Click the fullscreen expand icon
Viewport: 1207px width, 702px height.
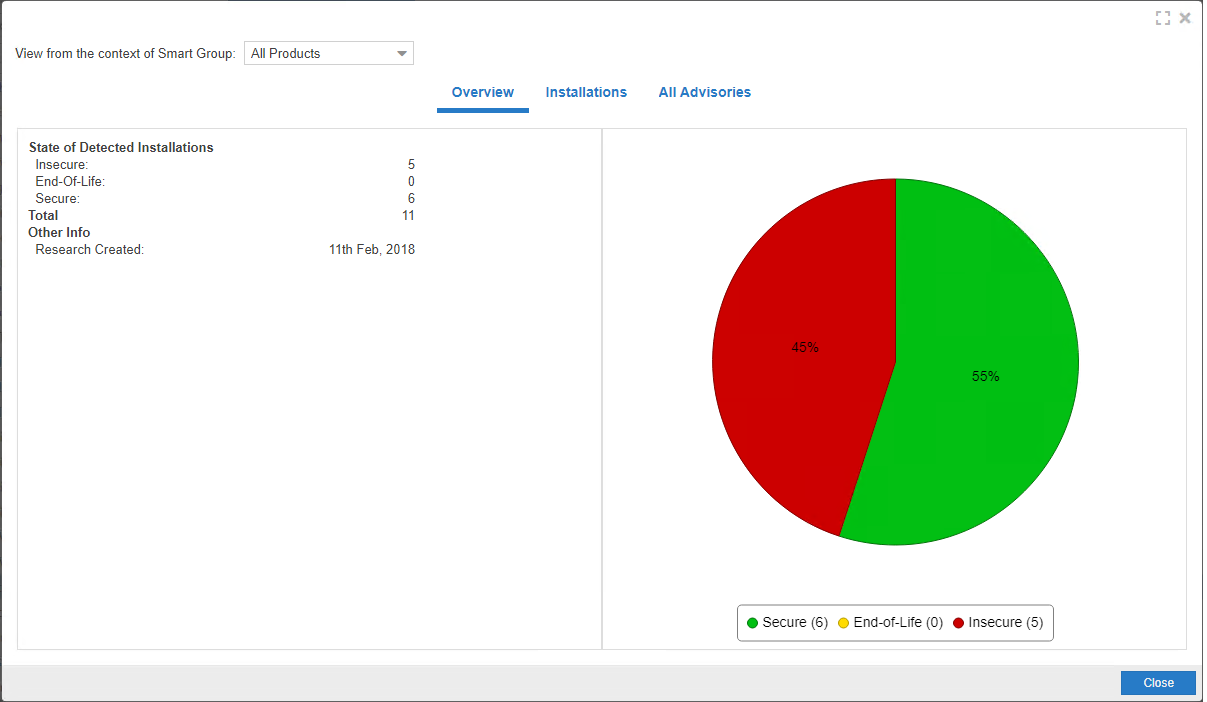coord(1162,18)
